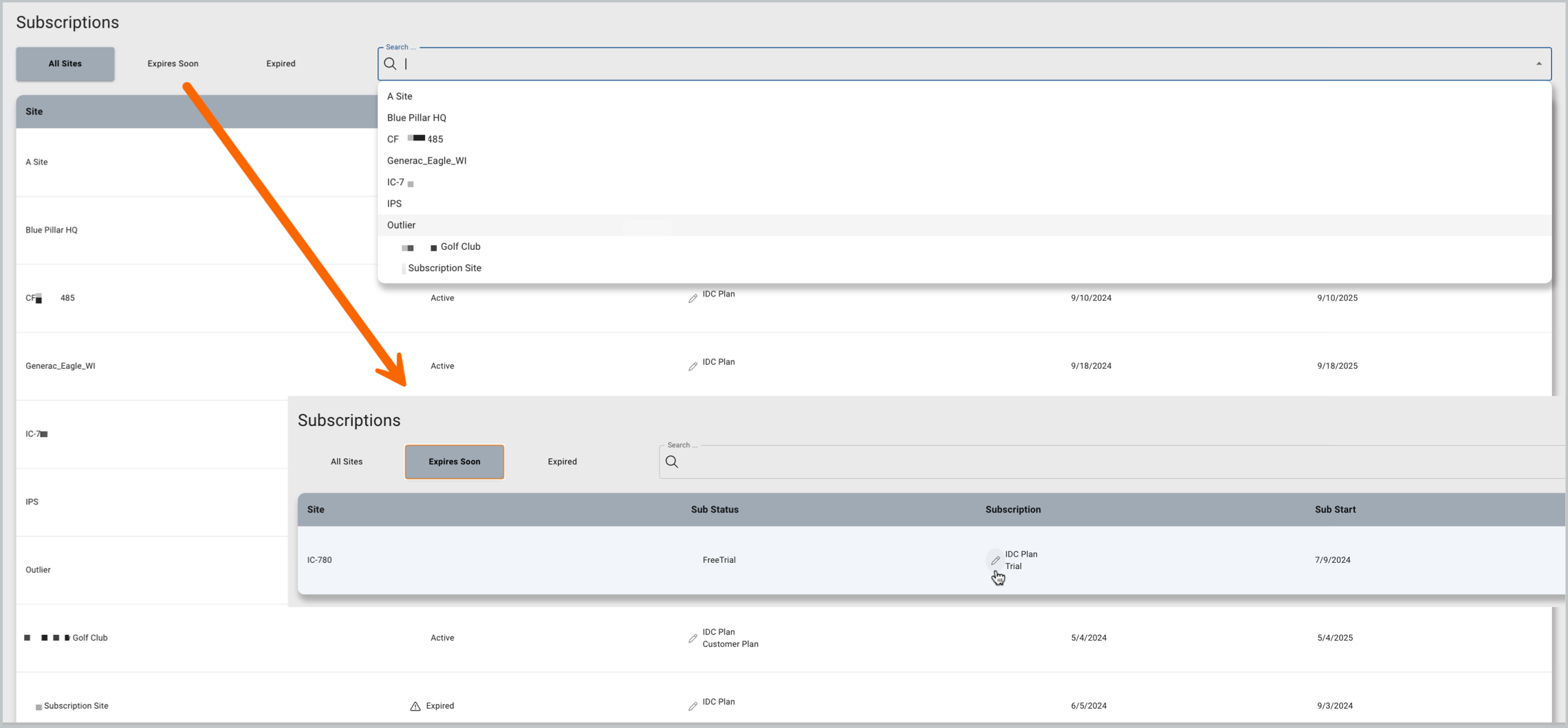
Task: Select All Sites tab in inset panel
Action: [347, 462]
